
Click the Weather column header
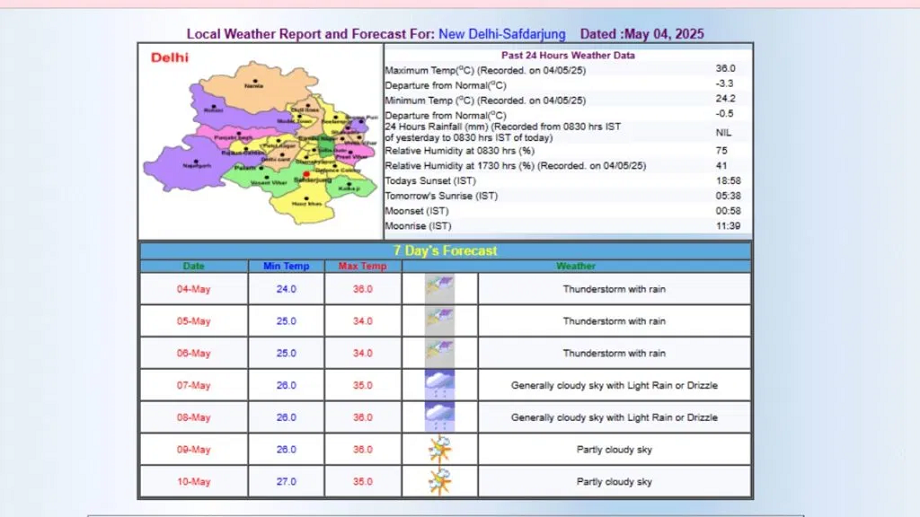pos(576,266)
